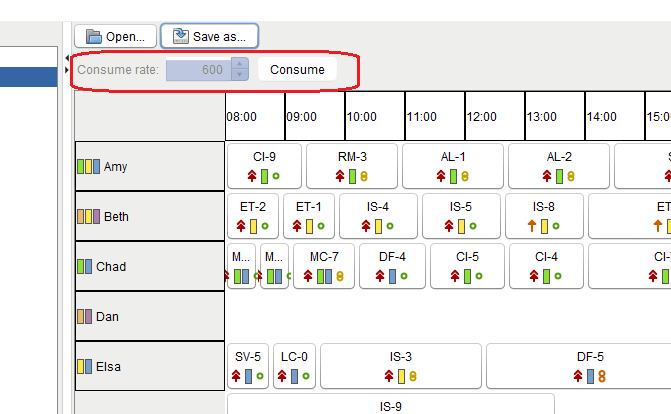The width and height of the screenshot is (671, 414).
Task: Click yellow chain link icon on RM-3
Action: click(364, 176)
